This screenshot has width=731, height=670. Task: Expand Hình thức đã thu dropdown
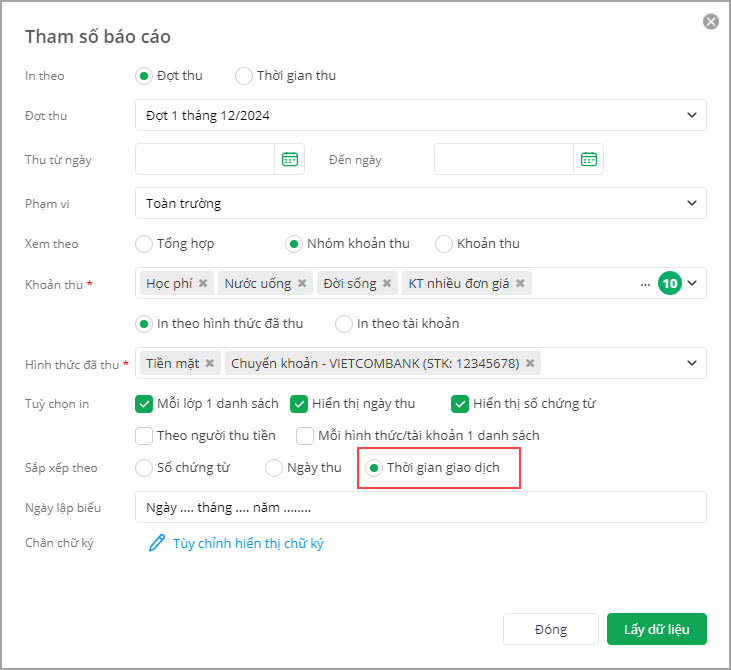coord(691,363)
